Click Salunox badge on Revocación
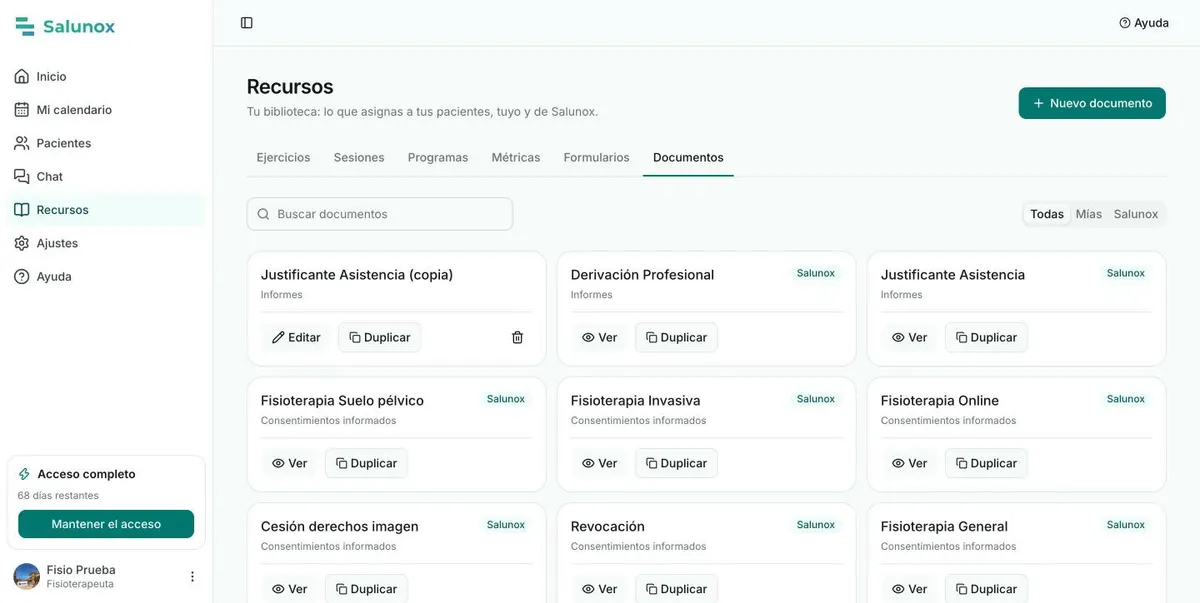Image resolution: width=1200 pixels, height=603 pixels. [815, 525]
